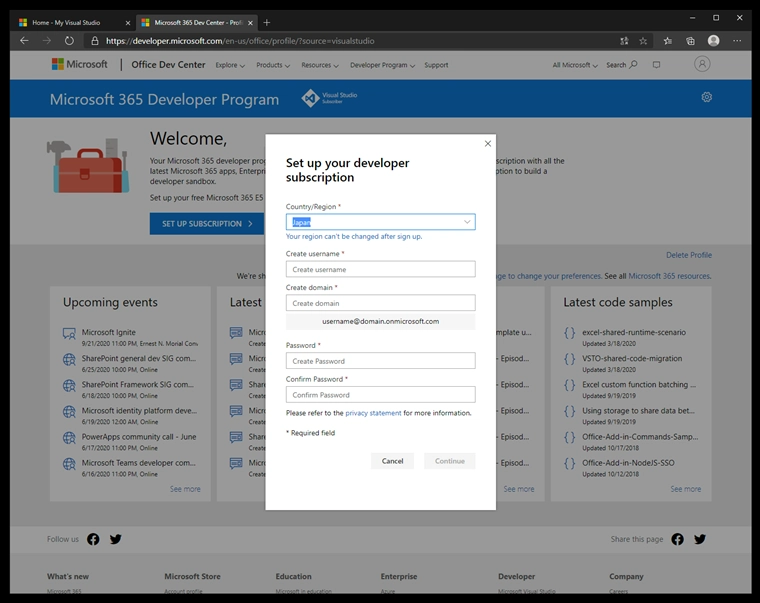
Task: Share this page on Twitter
Action: point(700,539)
